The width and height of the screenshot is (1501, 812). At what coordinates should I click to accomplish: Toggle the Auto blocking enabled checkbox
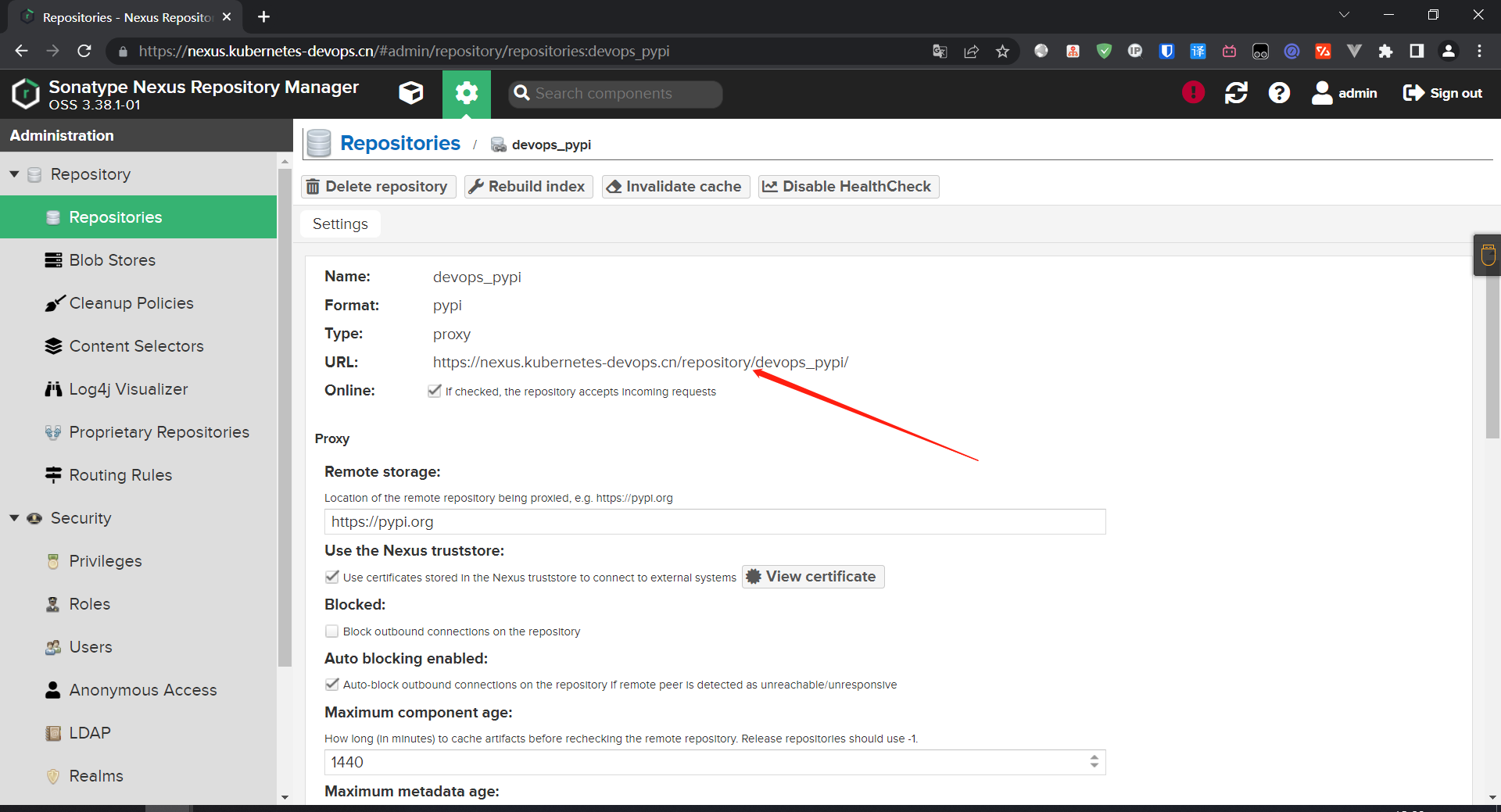coord(332,685)
